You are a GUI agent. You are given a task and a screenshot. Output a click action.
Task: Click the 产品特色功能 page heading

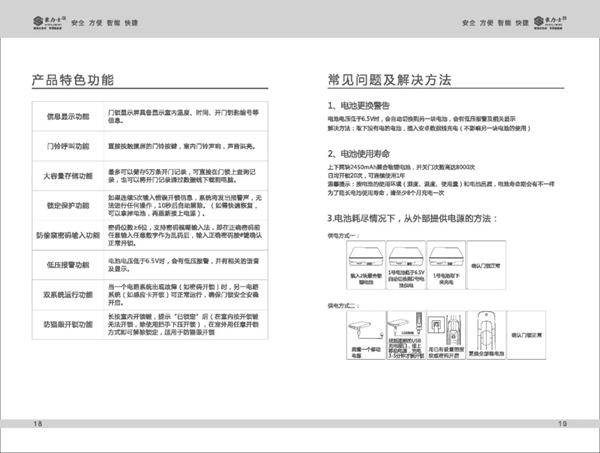click(73, 80)
